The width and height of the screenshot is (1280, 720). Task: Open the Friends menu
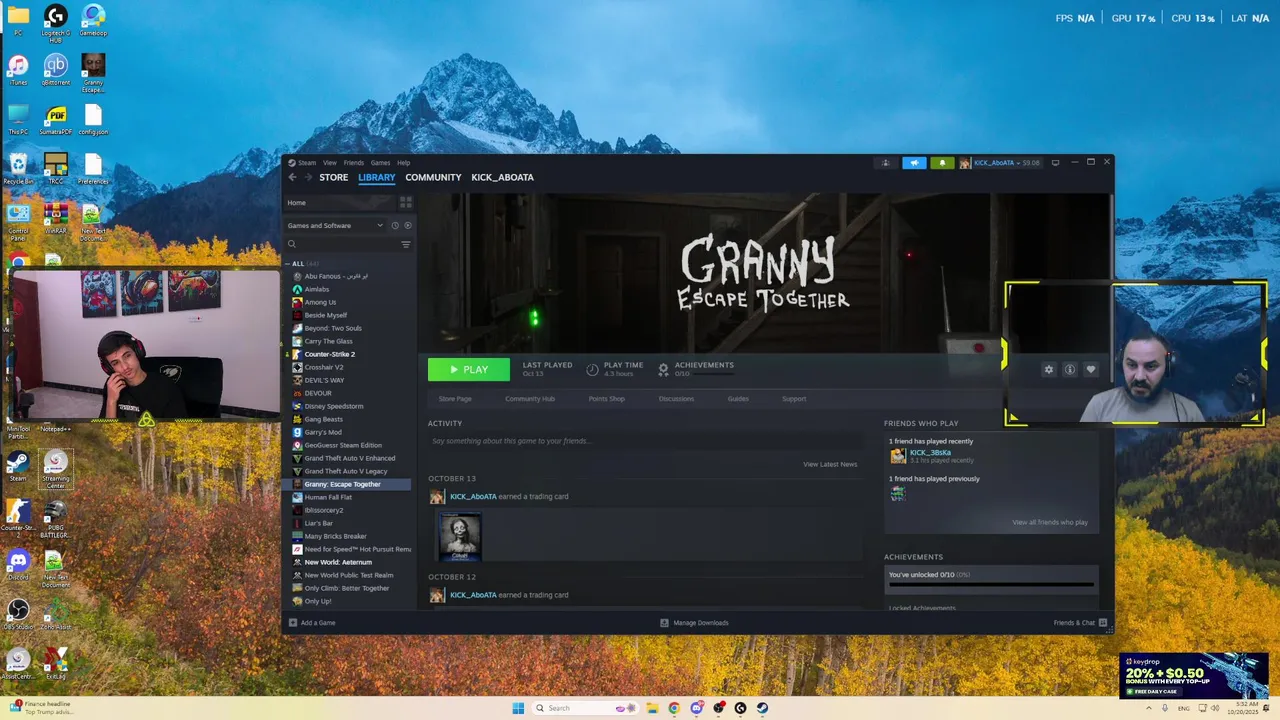click(354, 163)
